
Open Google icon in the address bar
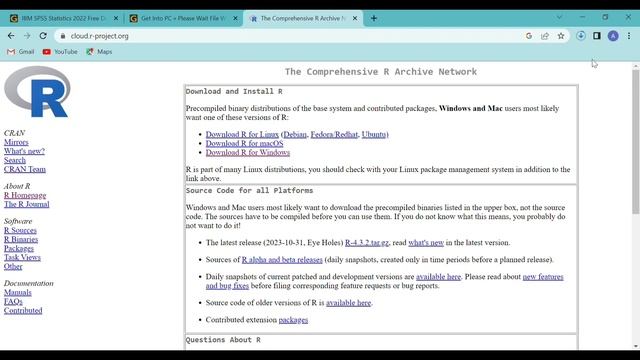click(x=529, y=36)
